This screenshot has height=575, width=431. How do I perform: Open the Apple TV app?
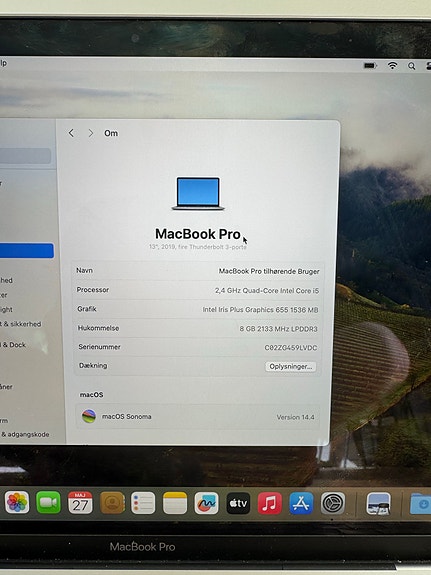[238, 503]
